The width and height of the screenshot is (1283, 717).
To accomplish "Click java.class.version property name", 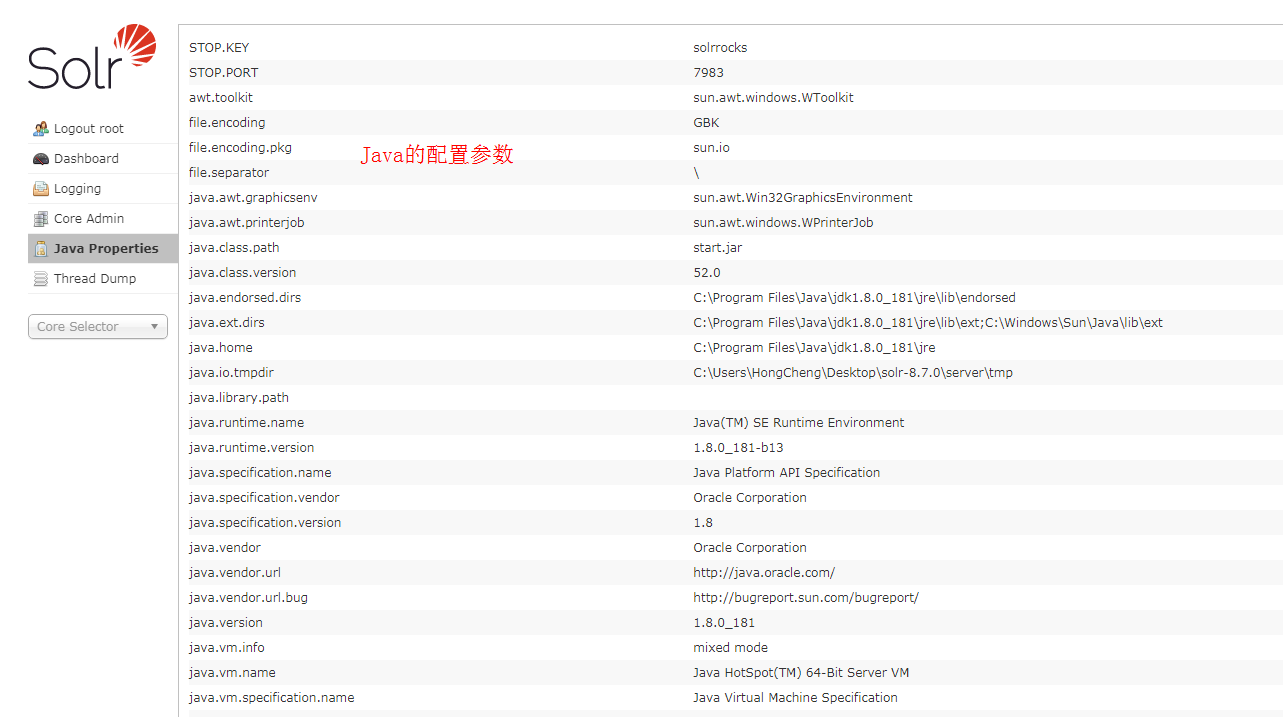I will 242,272.
